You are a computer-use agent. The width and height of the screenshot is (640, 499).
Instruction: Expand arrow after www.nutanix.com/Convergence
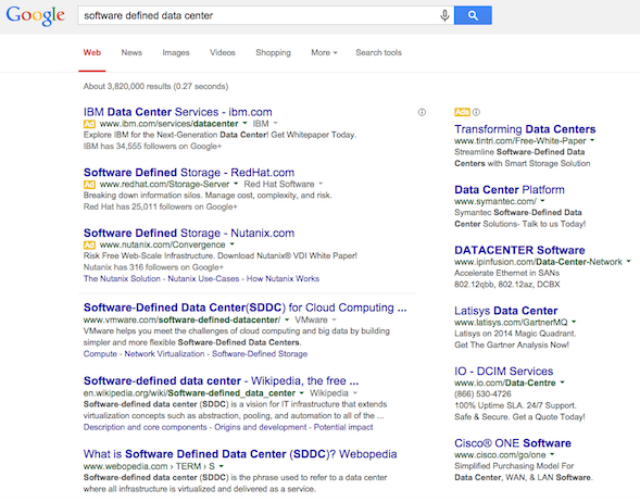pyautogui.click(x=232, y=244)
